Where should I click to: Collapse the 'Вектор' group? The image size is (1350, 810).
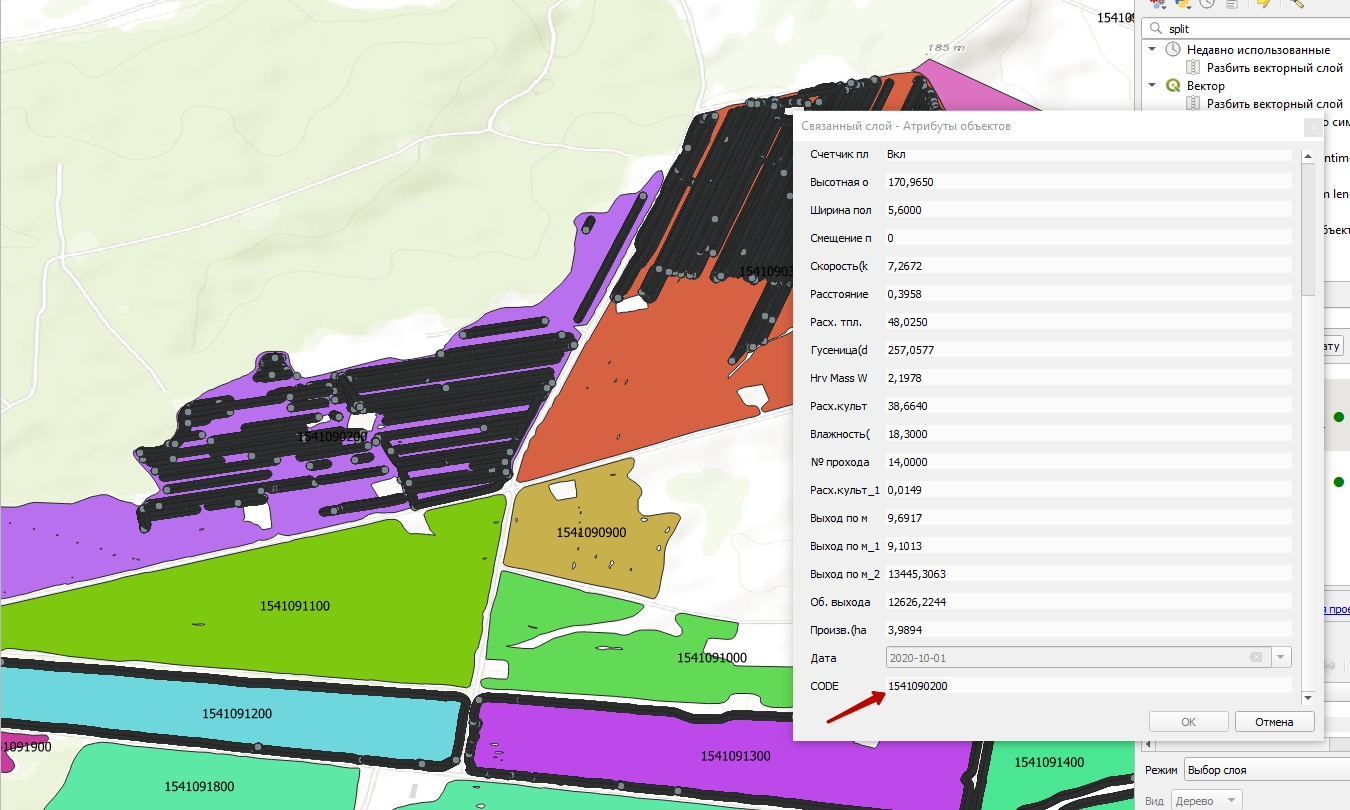[1152, 86]
